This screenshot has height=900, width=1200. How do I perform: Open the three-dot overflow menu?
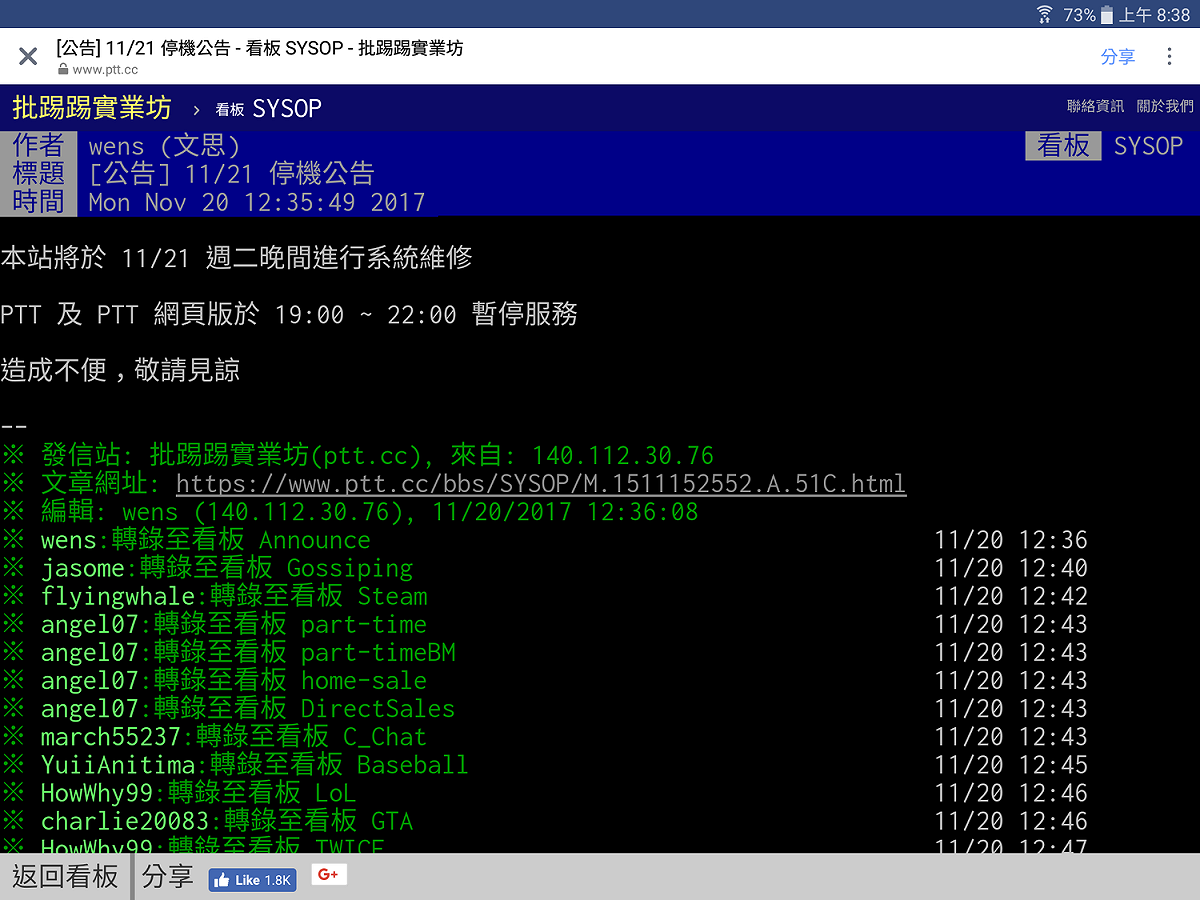1169,57
